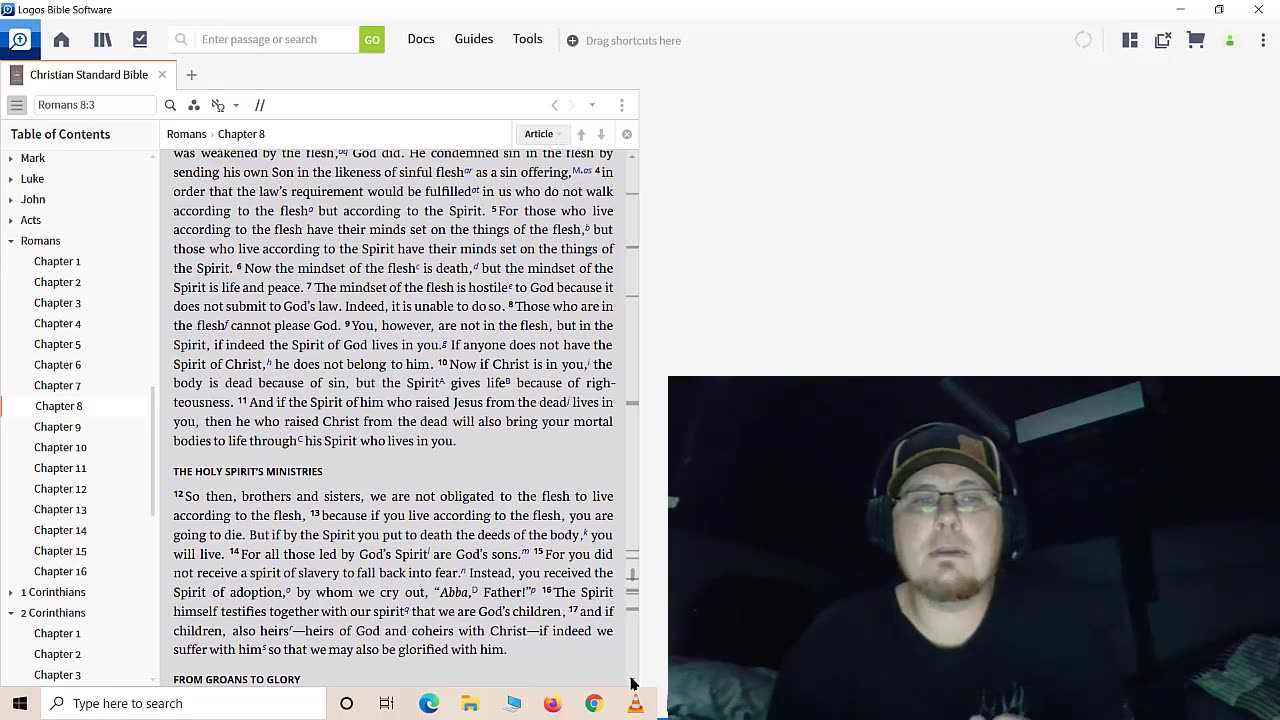The image size is (1280, 720).
Task: Click the search magnifier in the Bible panel toolbar
Action: [x=170, y=105]
